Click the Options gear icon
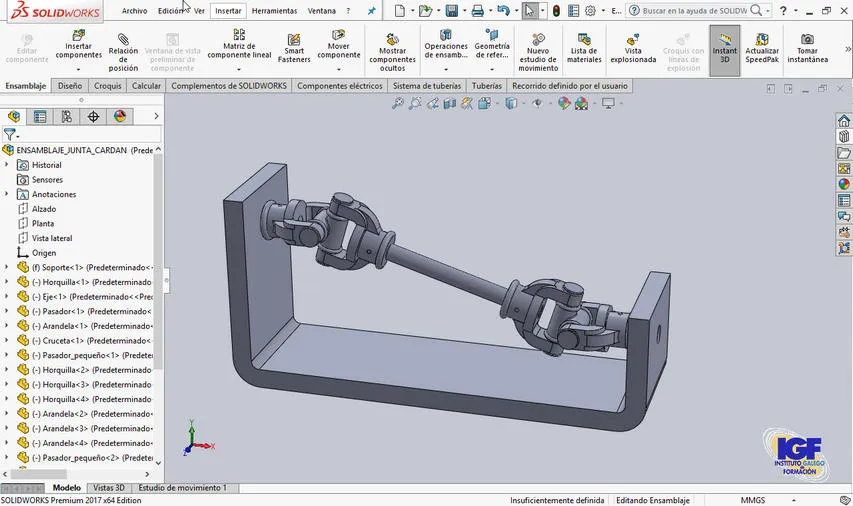 click(x=590, y=10)
